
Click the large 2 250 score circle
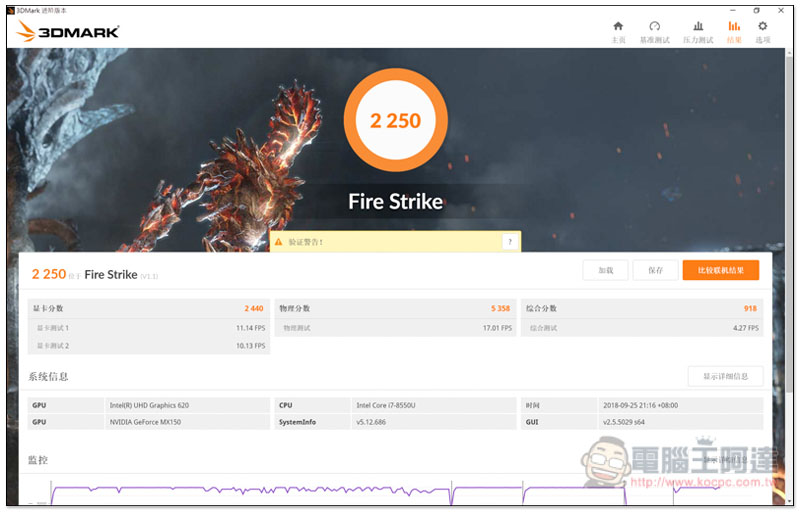click(395, 120)
